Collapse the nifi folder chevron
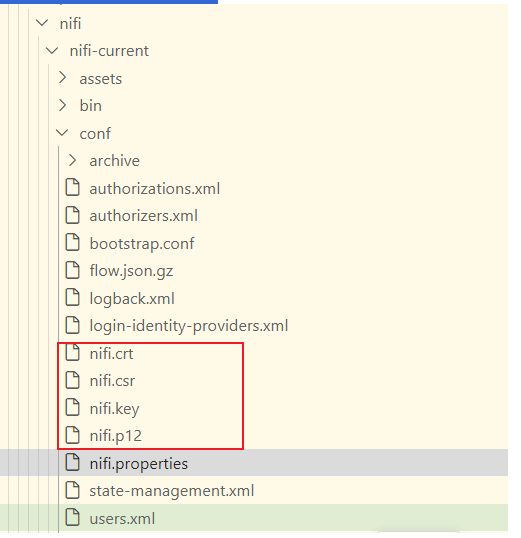 [42, 23]
